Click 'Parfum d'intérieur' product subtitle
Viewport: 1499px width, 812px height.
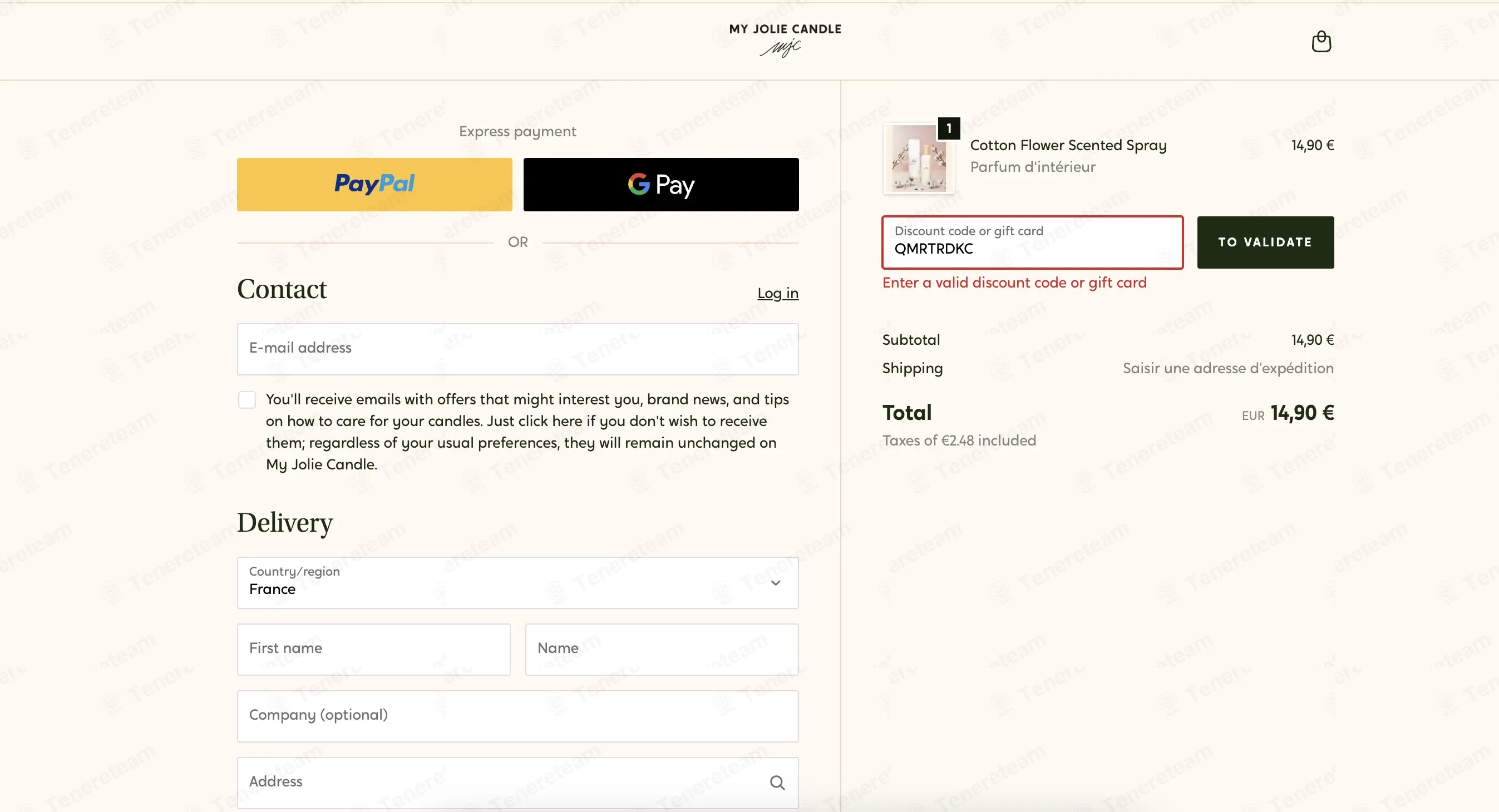[1032, 167]
